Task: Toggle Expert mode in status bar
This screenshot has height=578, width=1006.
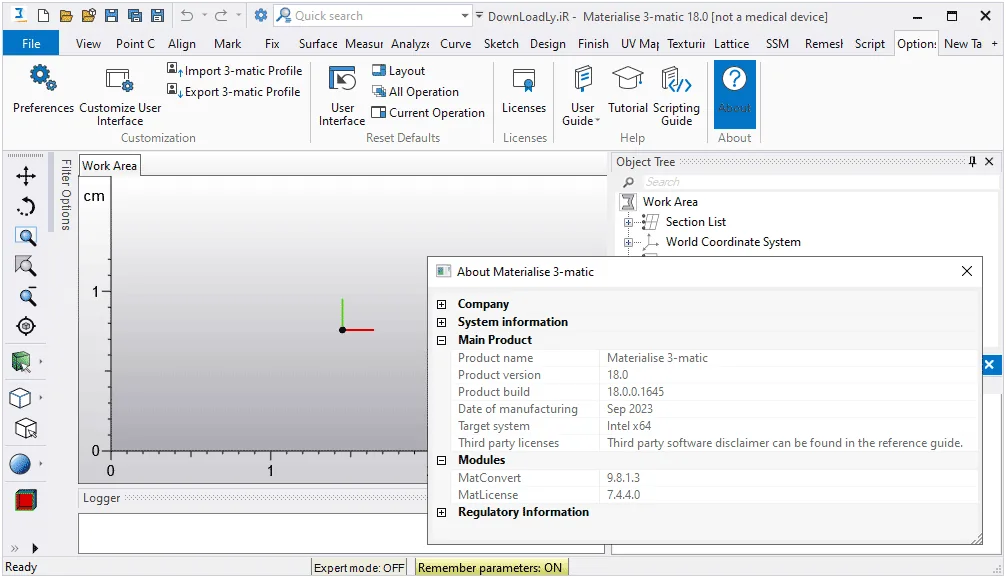Action: (x=359, y=568)
